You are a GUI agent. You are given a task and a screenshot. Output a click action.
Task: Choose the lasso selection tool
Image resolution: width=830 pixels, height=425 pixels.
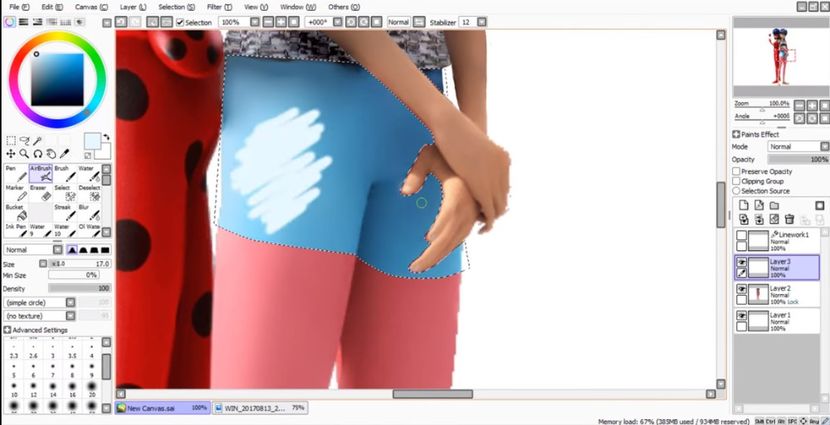pos(24,141)
